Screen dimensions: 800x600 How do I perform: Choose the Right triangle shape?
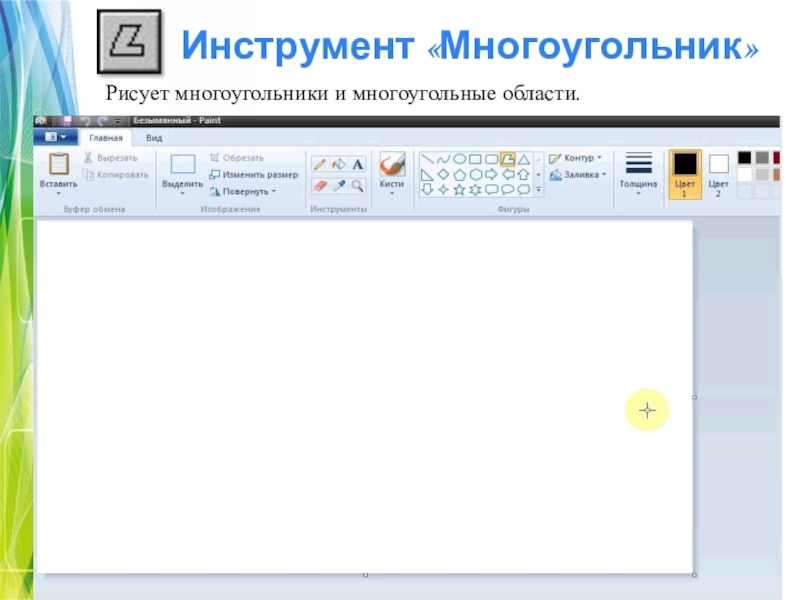point(428,174)
